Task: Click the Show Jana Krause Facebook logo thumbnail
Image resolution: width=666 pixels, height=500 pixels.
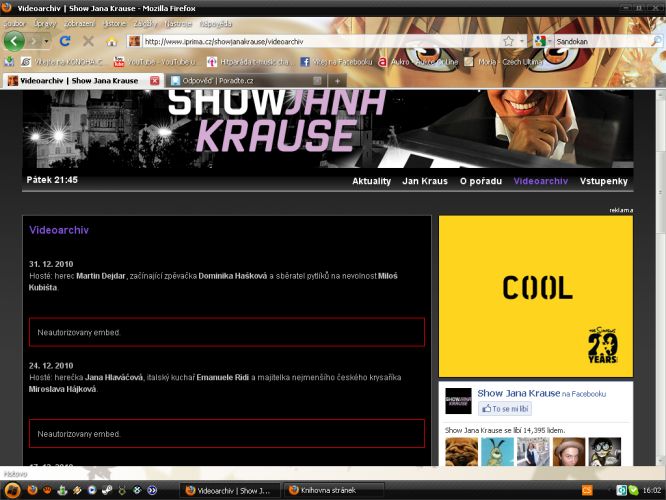Action: coord(458,401)
